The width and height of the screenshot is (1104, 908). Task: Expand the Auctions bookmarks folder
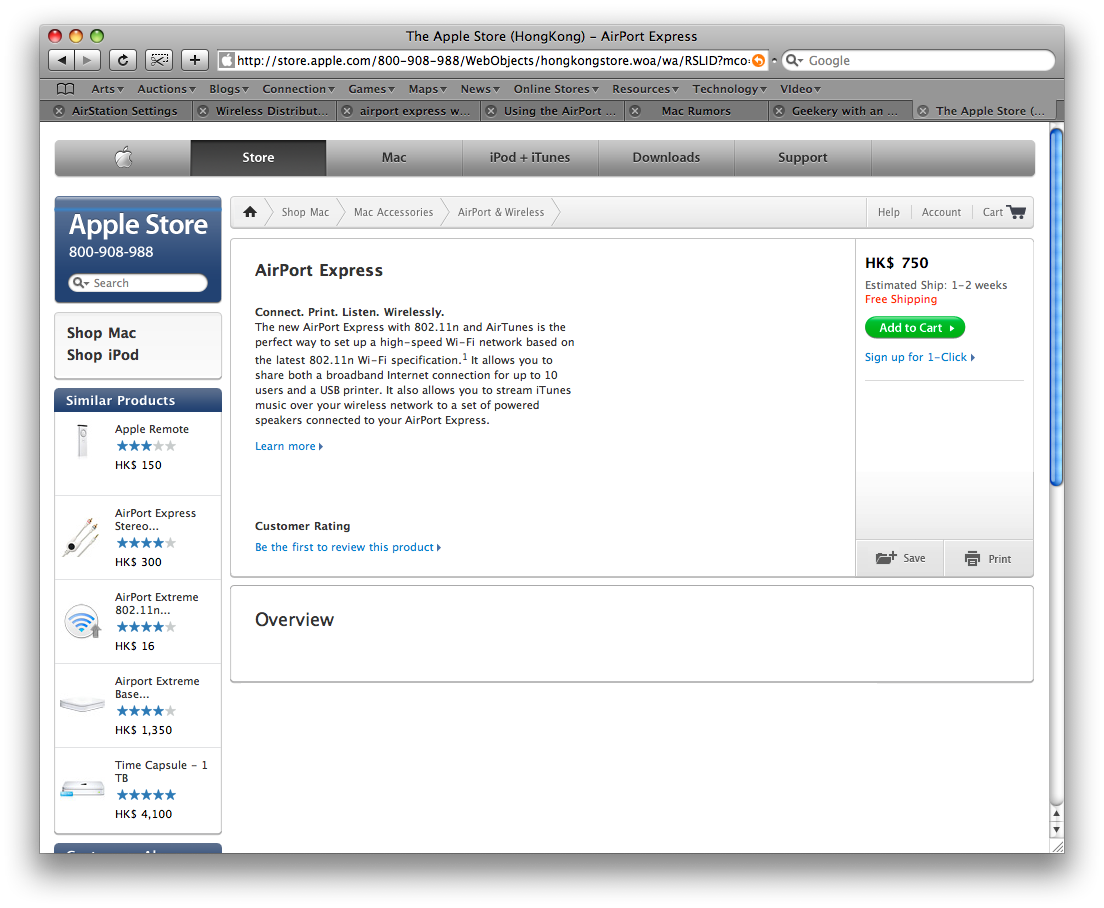click(x=166, y=89)
